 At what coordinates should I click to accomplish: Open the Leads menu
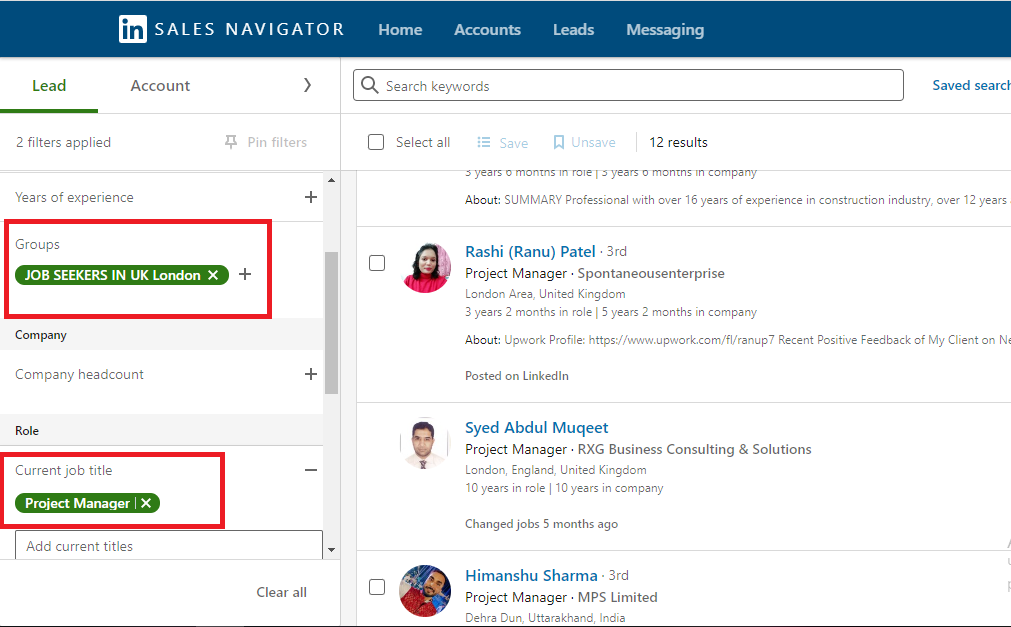click(x=574, y=30)
